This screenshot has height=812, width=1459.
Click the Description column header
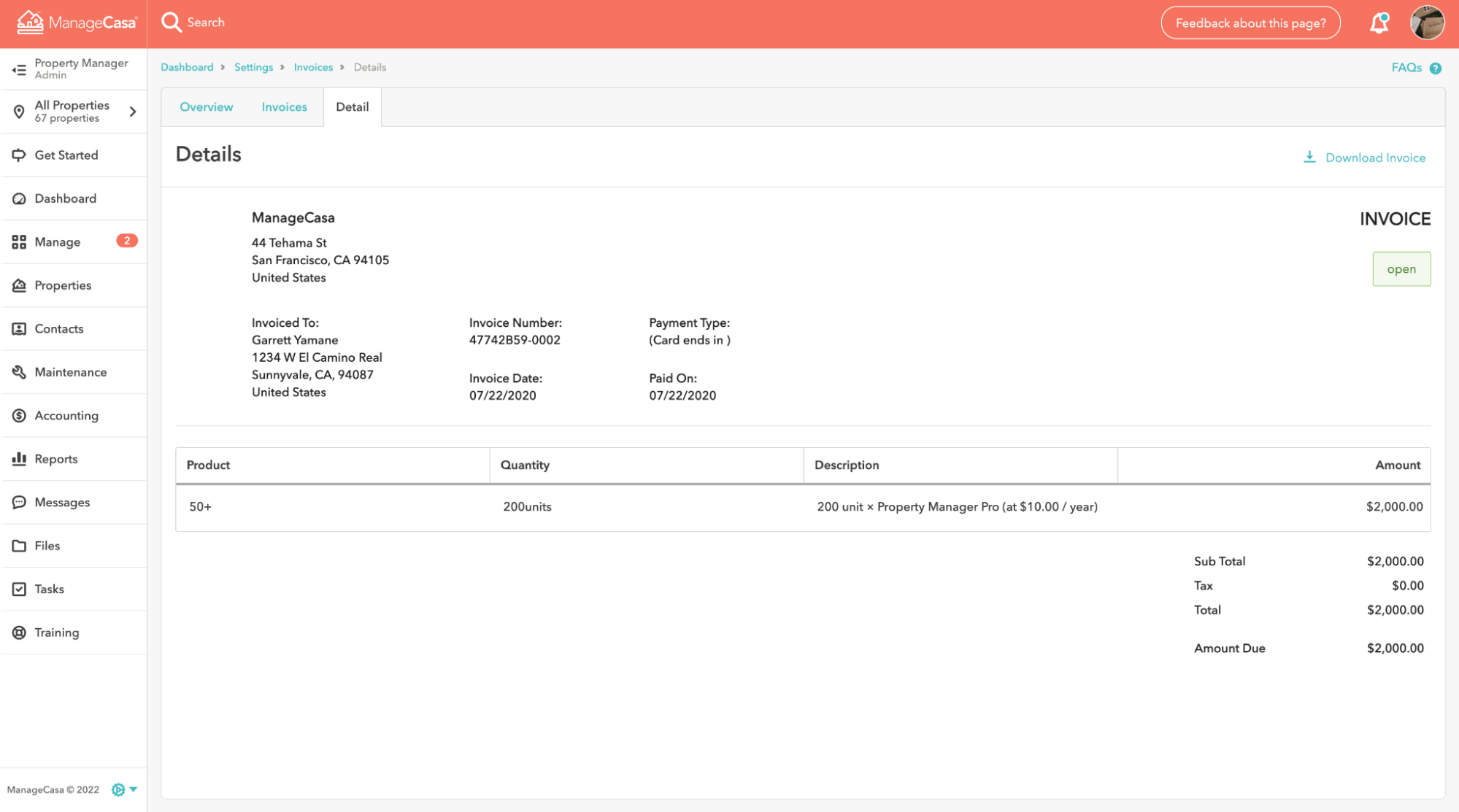click(961, 465)
